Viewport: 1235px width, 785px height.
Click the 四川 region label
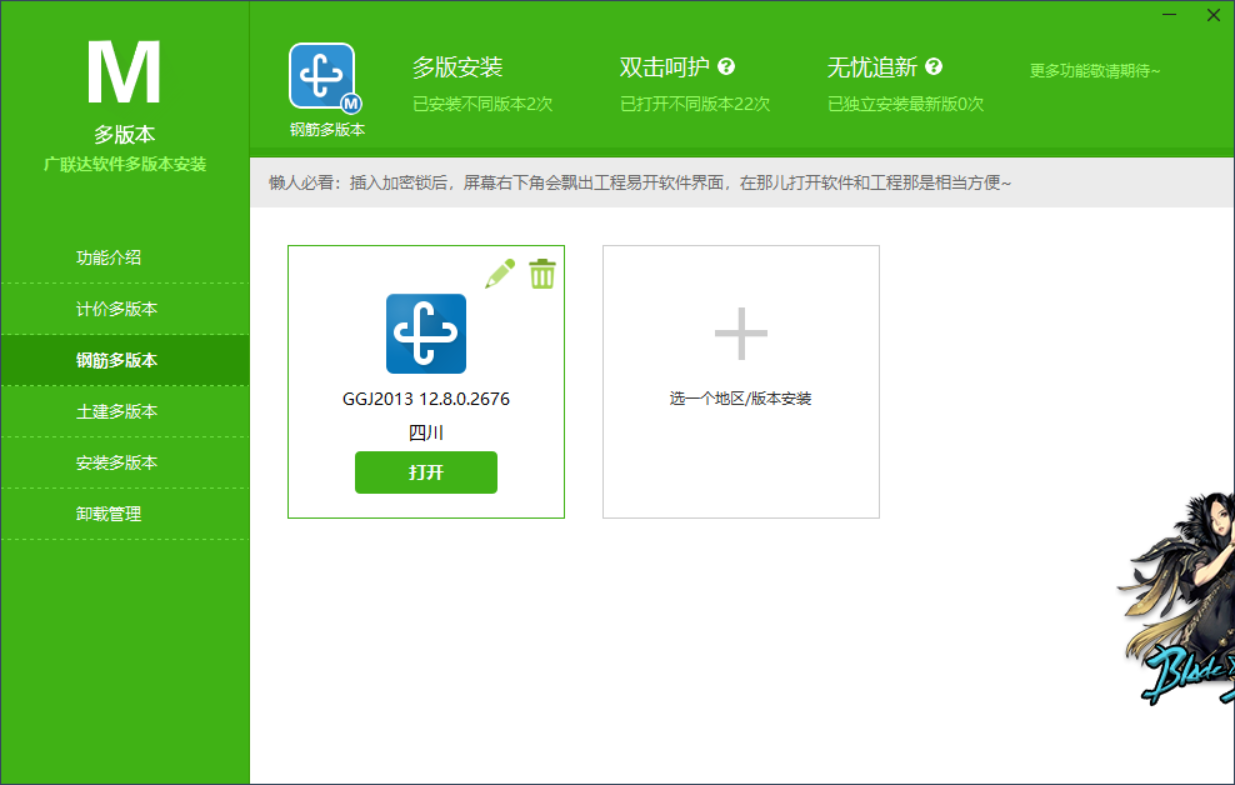[x=426, y=433]
